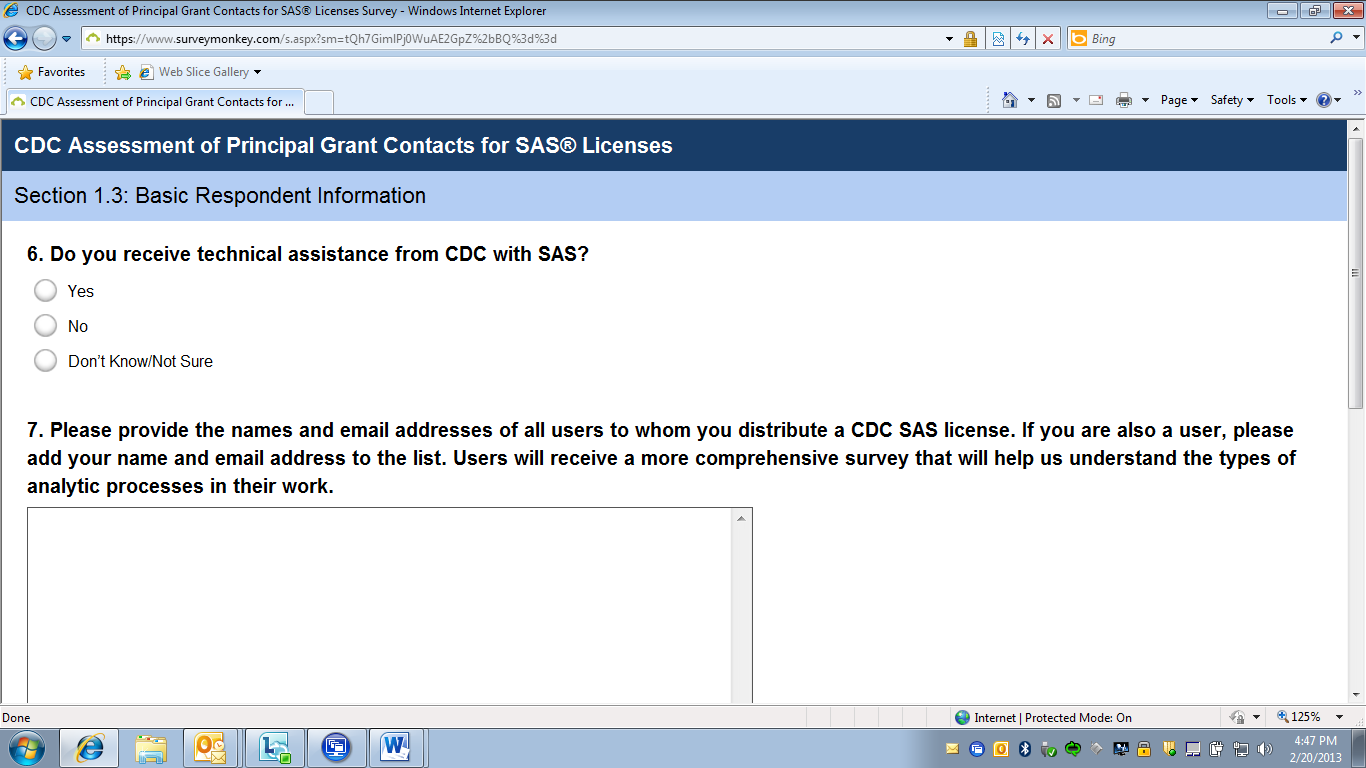
Task: Open the Favorites star button
Action: click(x=52, y=72)
